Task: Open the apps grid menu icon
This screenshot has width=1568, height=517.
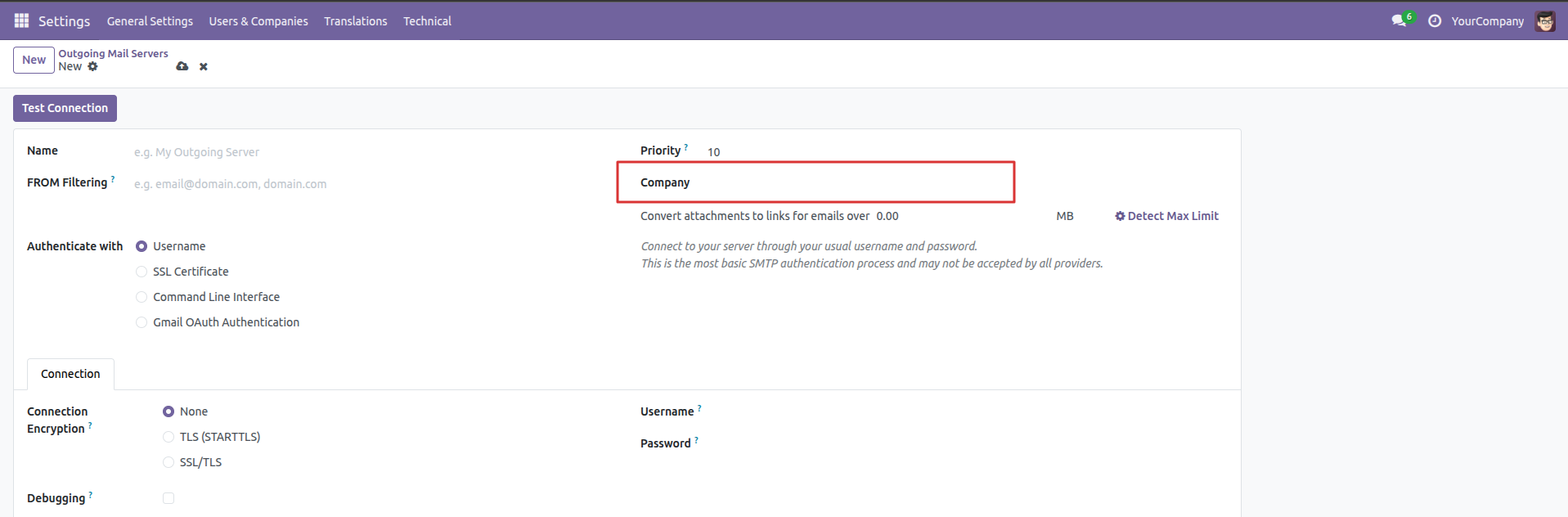Action: (x=21, y=20)
